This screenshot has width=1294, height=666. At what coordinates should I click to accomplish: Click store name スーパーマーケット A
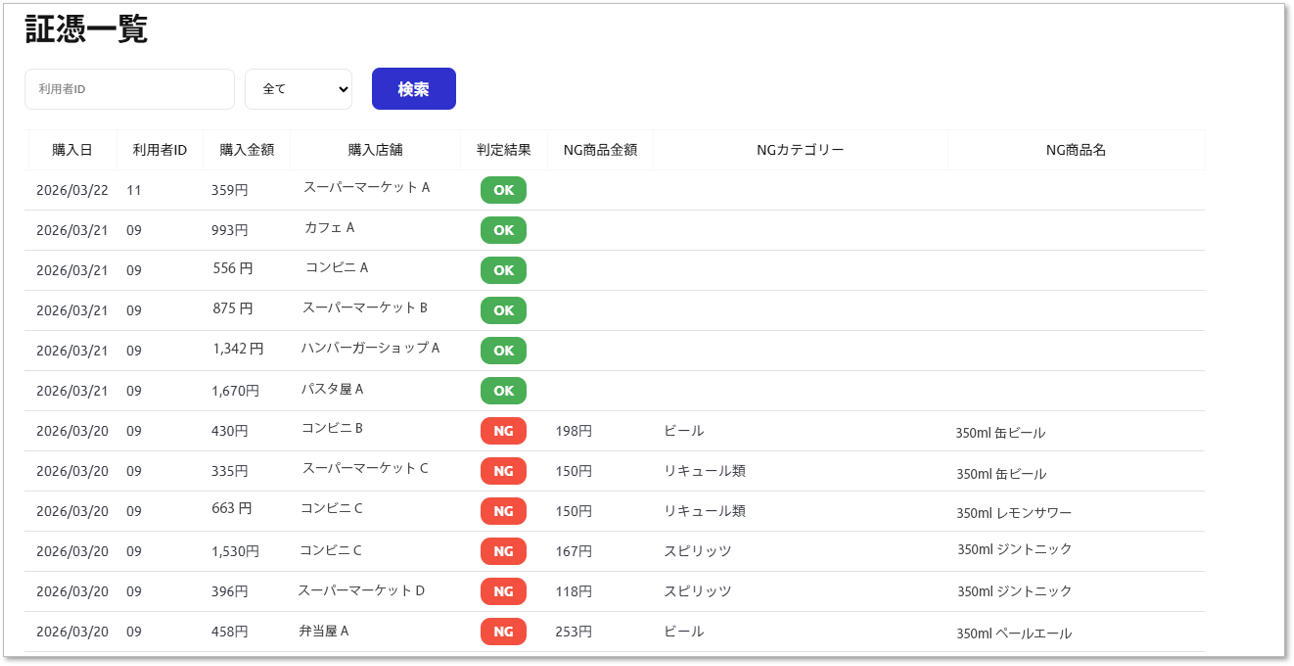pyautogui.click(x=366, y=187)
